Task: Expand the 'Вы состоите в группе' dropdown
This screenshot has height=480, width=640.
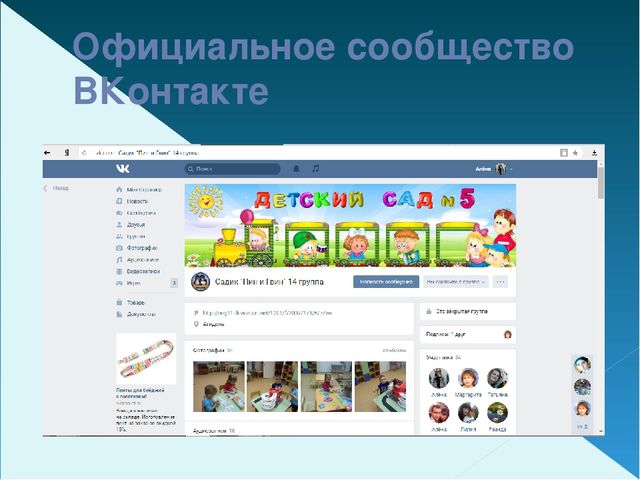Action: coord(456,282)
